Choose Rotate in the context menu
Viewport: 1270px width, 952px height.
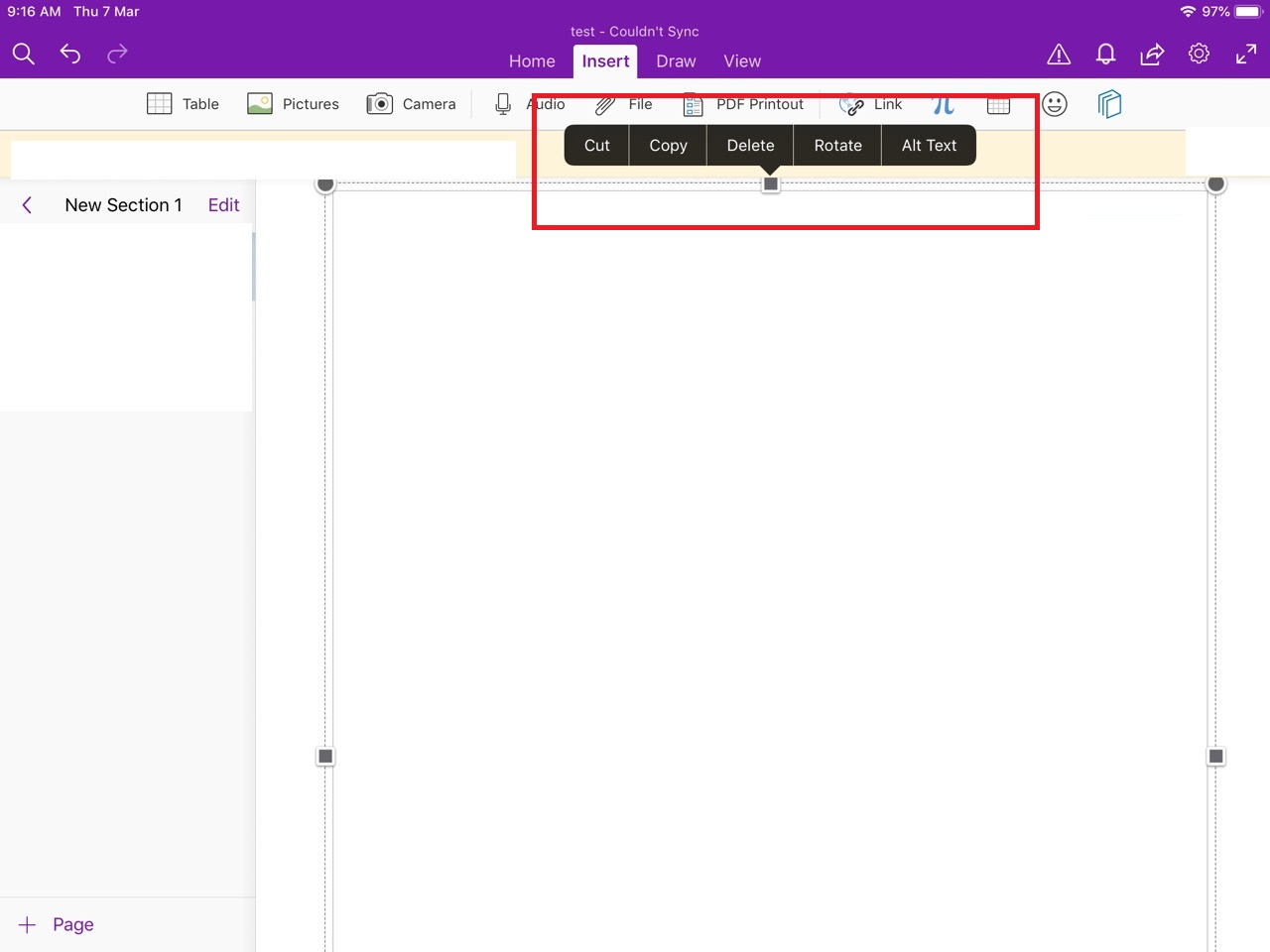[837, 145]
